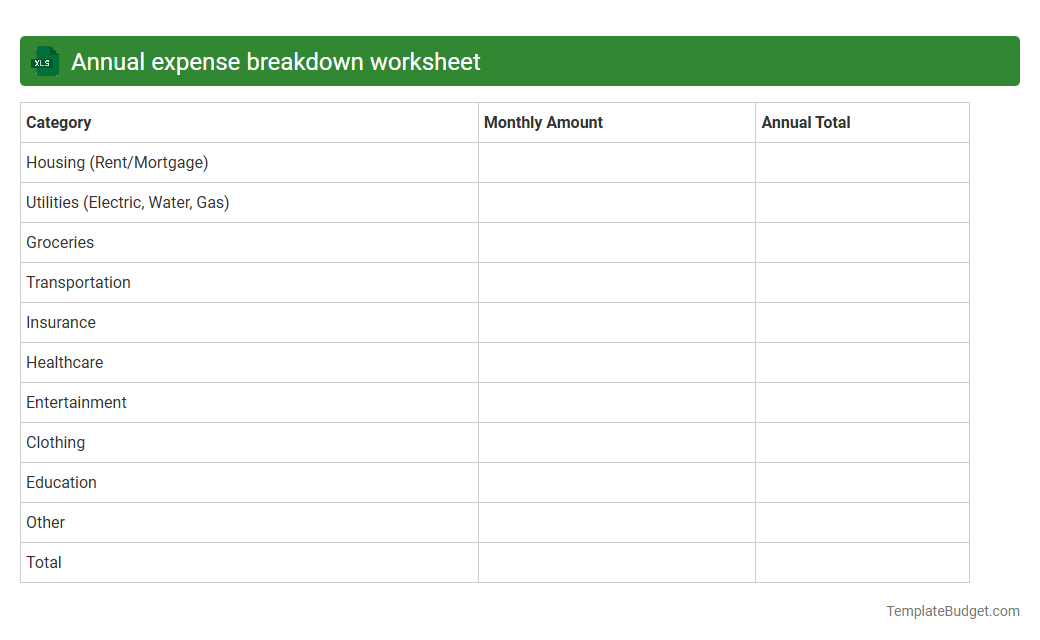Screen dimensions: 1040x640
Task: Select the Clothing category cell
Action: (x=55, y=442)
